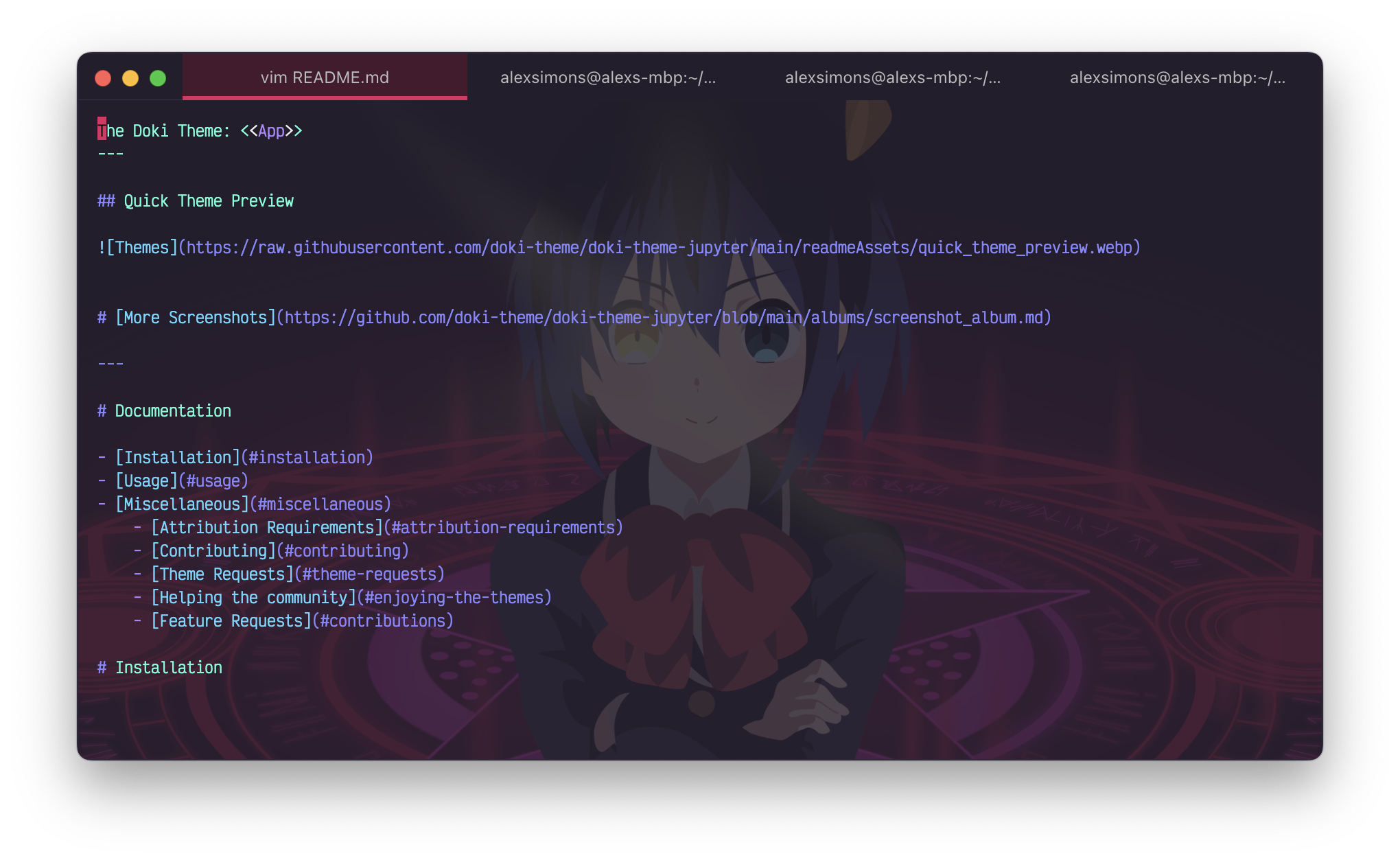
Task: Select the second alexsimons terminal tab
Action: 608,78
